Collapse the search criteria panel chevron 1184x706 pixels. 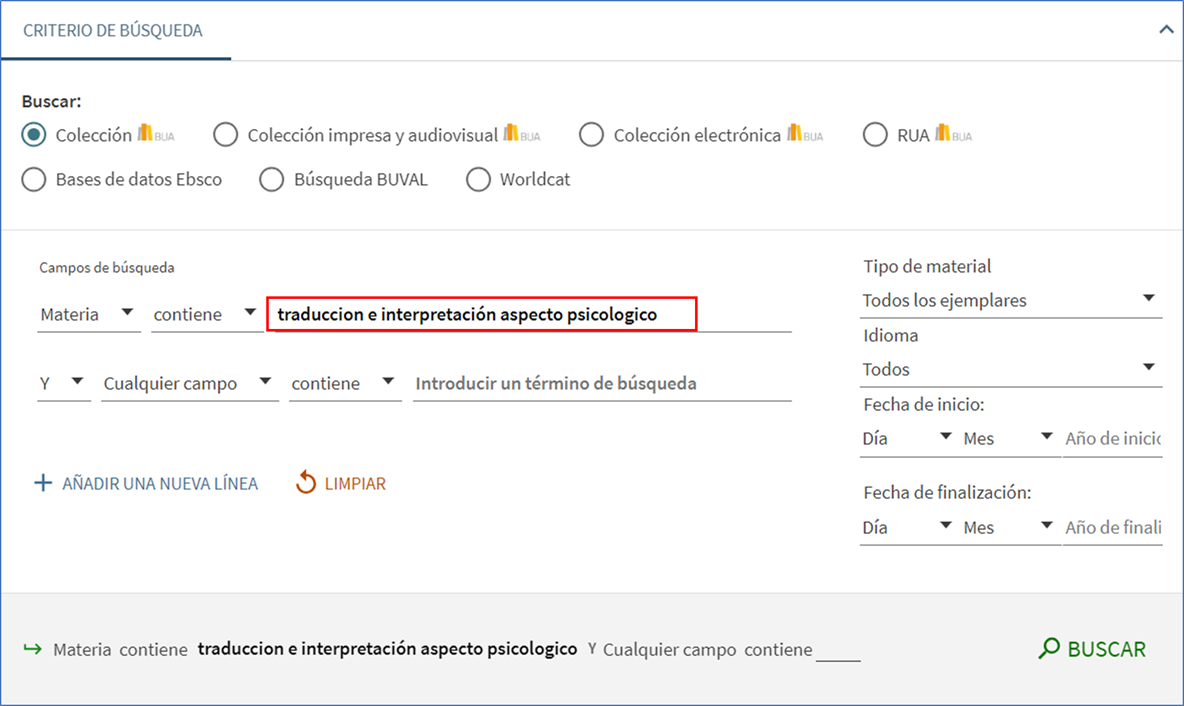(1165, 30)
